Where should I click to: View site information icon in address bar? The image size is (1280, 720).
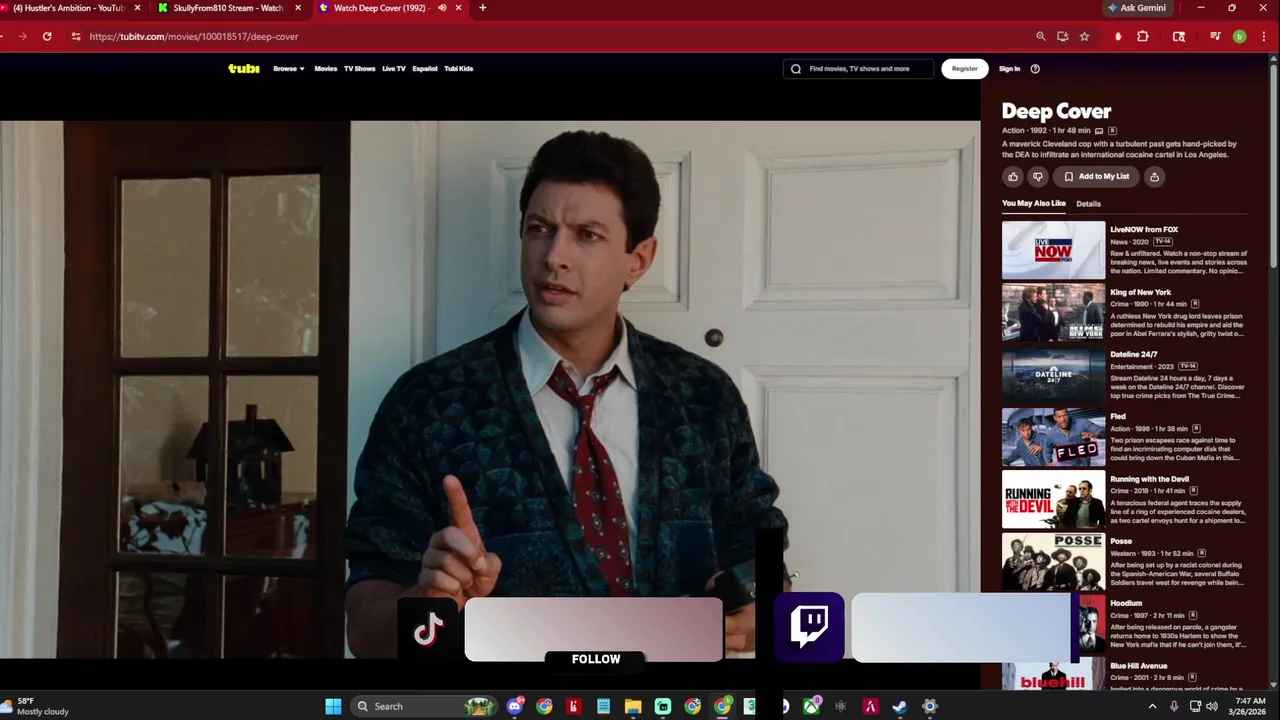pos(75,36)
